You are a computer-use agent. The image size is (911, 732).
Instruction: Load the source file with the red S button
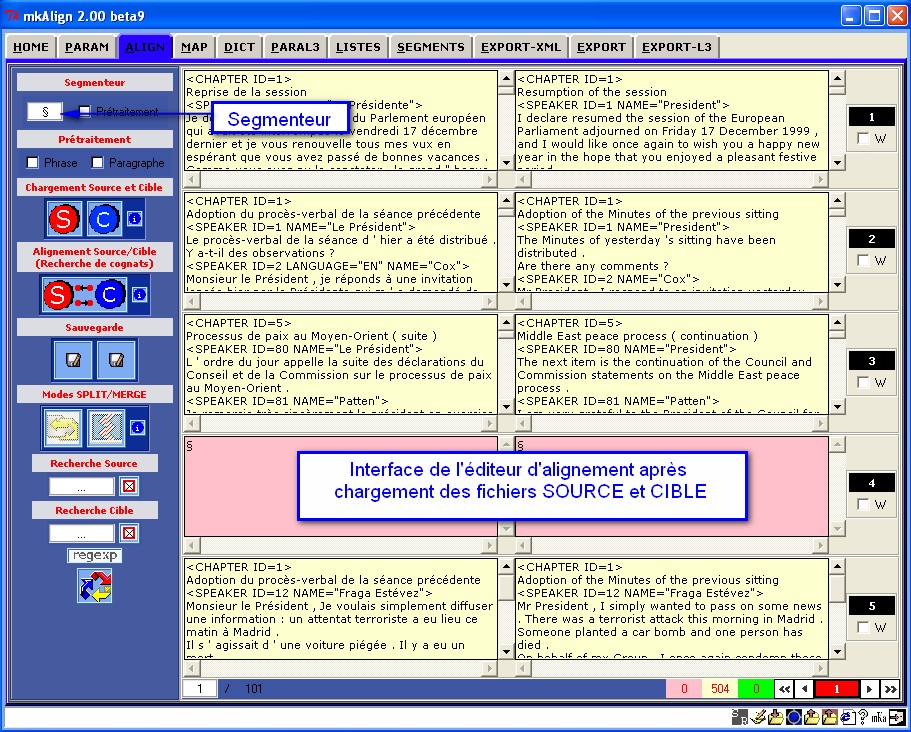pyautogui.click(x=64, y=219)
